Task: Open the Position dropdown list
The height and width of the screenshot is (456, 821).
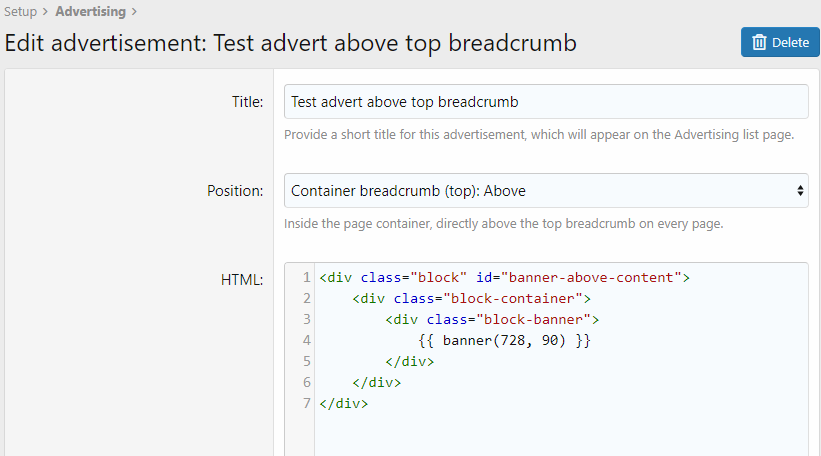Action: tap(545, 190)
